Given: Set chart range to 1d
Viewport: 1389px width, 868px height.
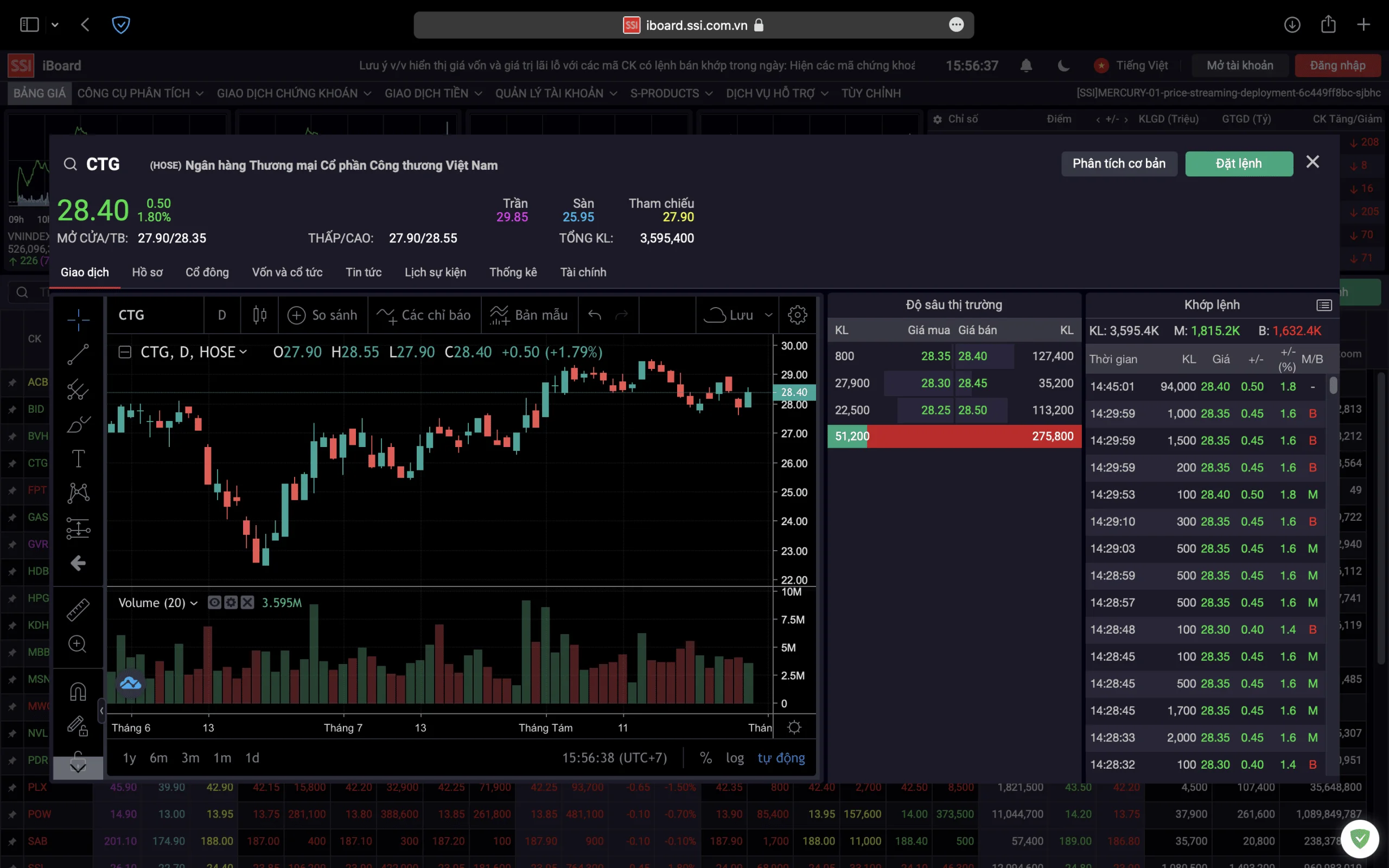Looking at the screenshot, I should pos(252,758).
